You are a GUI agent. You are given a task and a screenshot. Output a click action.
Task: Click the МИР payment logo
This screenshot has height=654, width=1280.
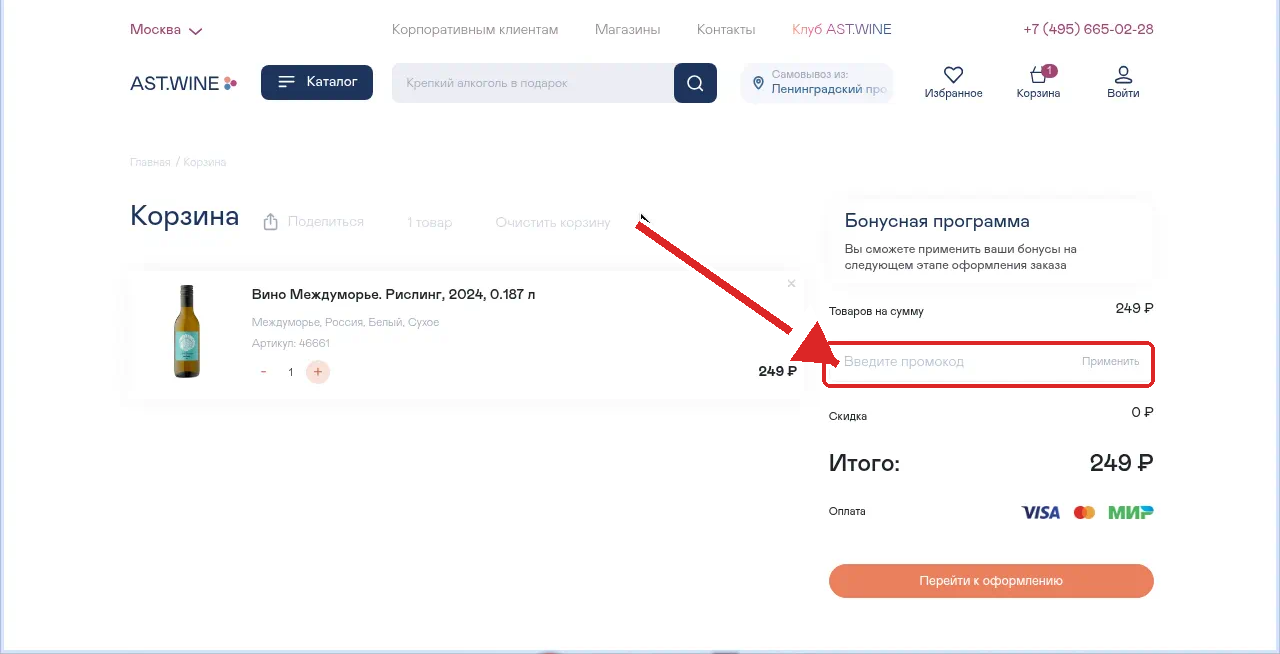1131,512
